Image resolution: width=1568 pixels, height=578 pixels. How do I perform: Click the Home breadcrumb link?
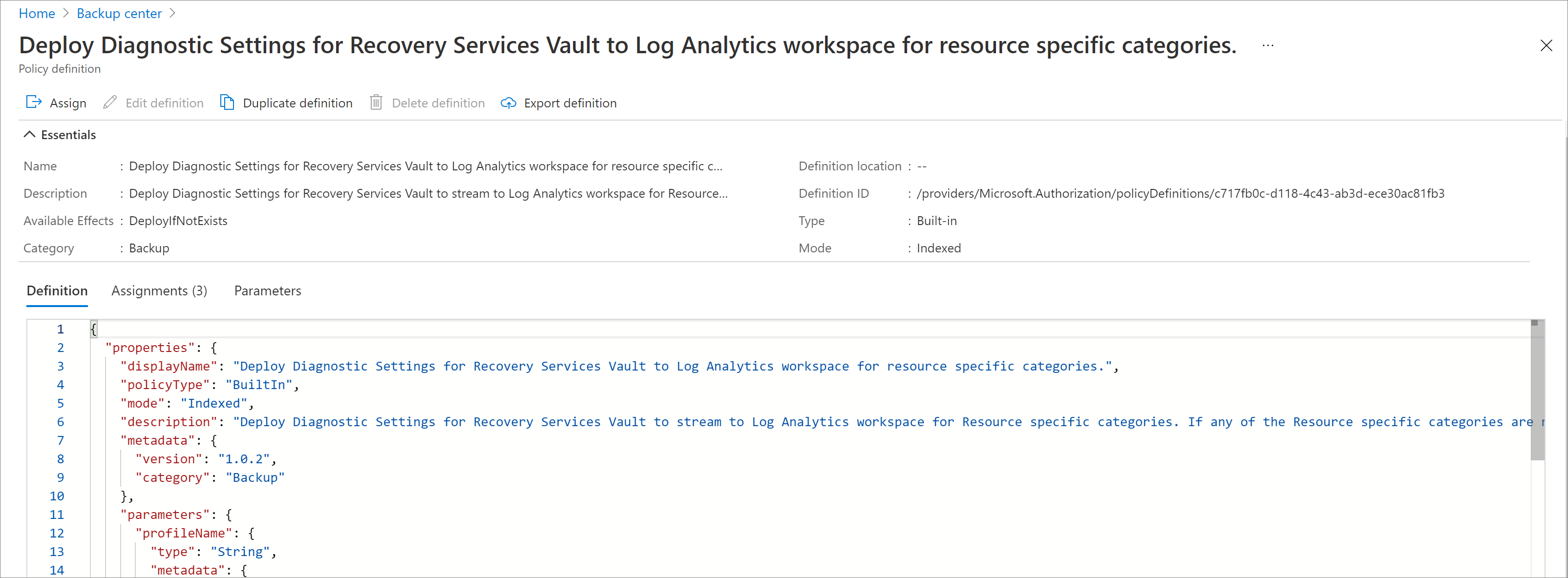coord(35,14)
